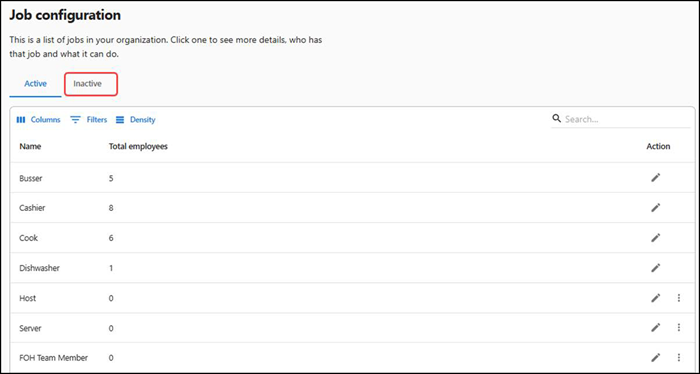Screen dimensions: 700x374
Task: Open the Filters panel
Action: tap(89, 120)
